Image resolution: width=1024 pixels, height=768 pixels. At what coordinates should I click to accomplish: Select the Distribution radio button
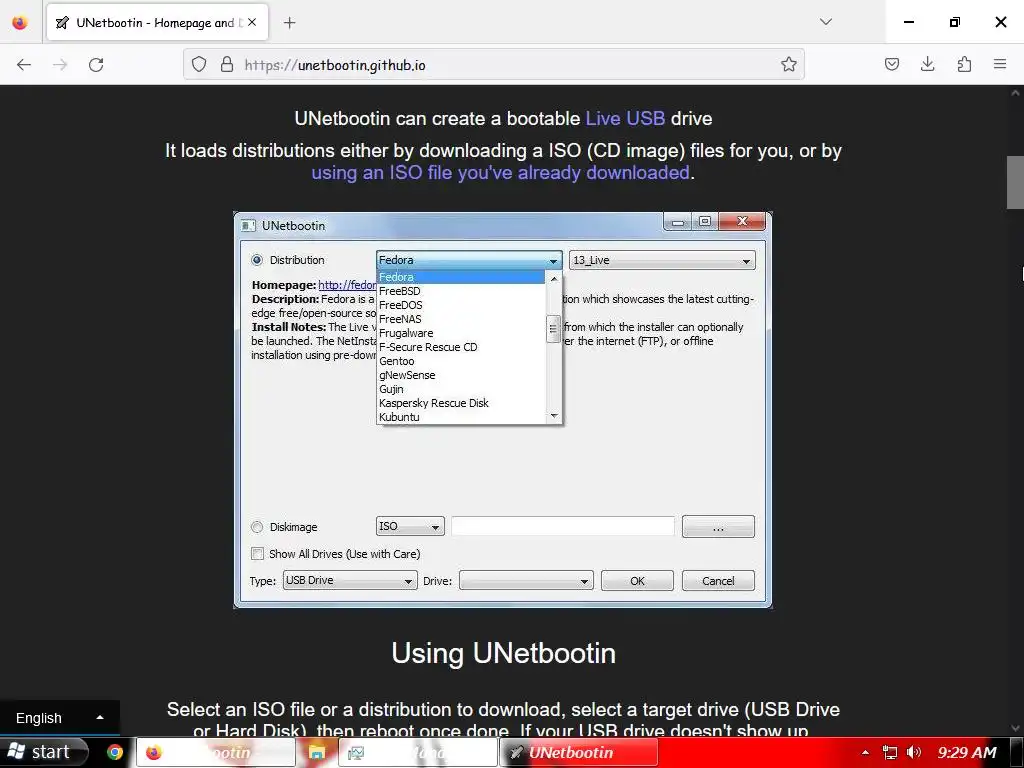257,260
